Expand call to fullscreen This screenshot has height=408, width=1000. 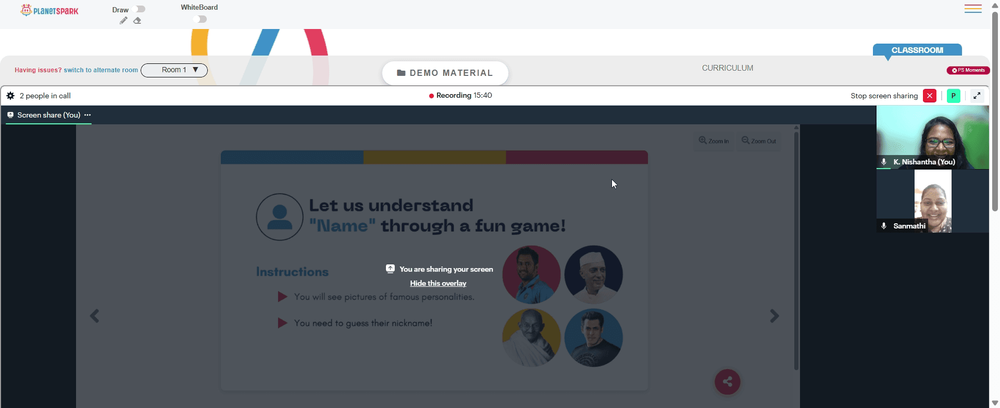(976, 96)
